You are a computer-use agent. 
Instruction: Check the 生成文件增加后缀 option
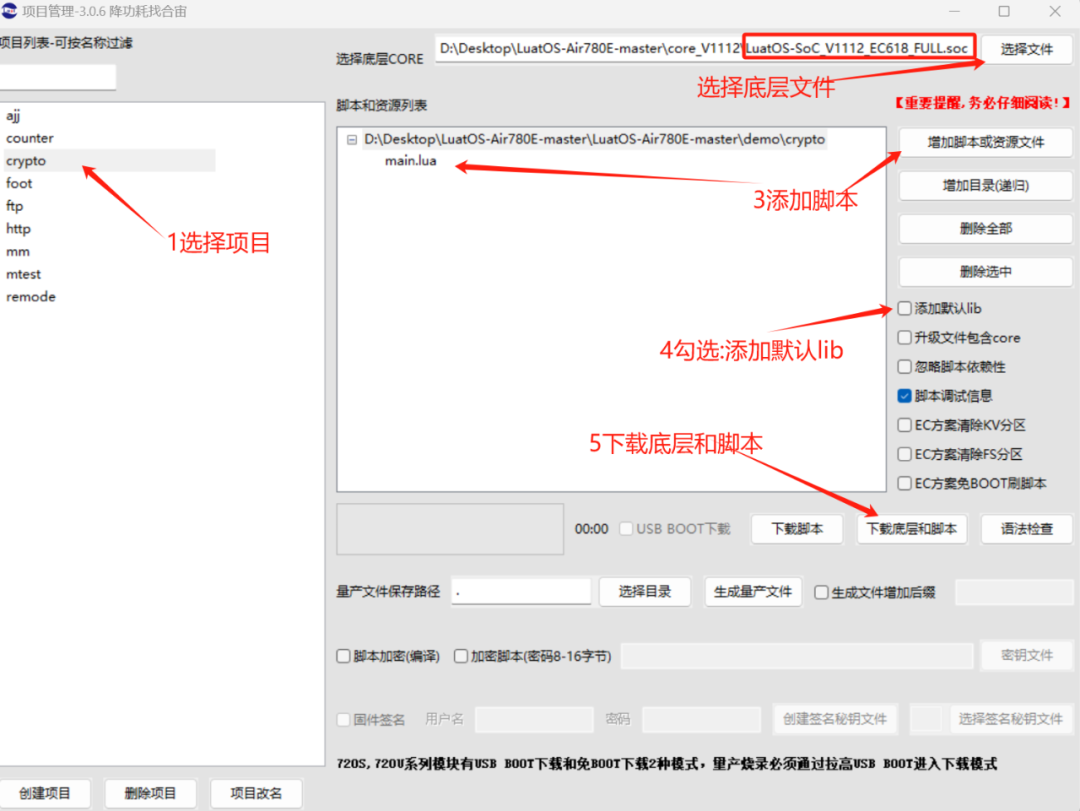pos(822,591)
